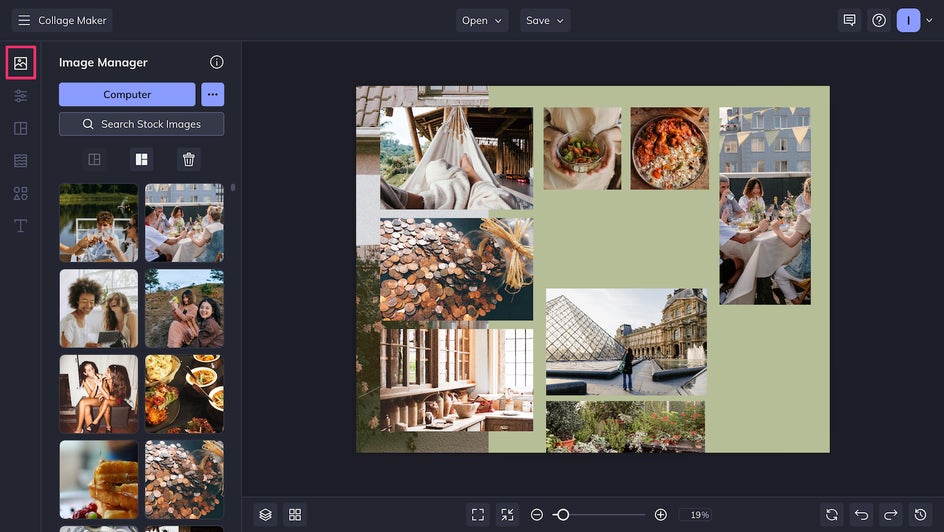
Task: Click the zoom slider handle
Action: [x=562, y=515]
